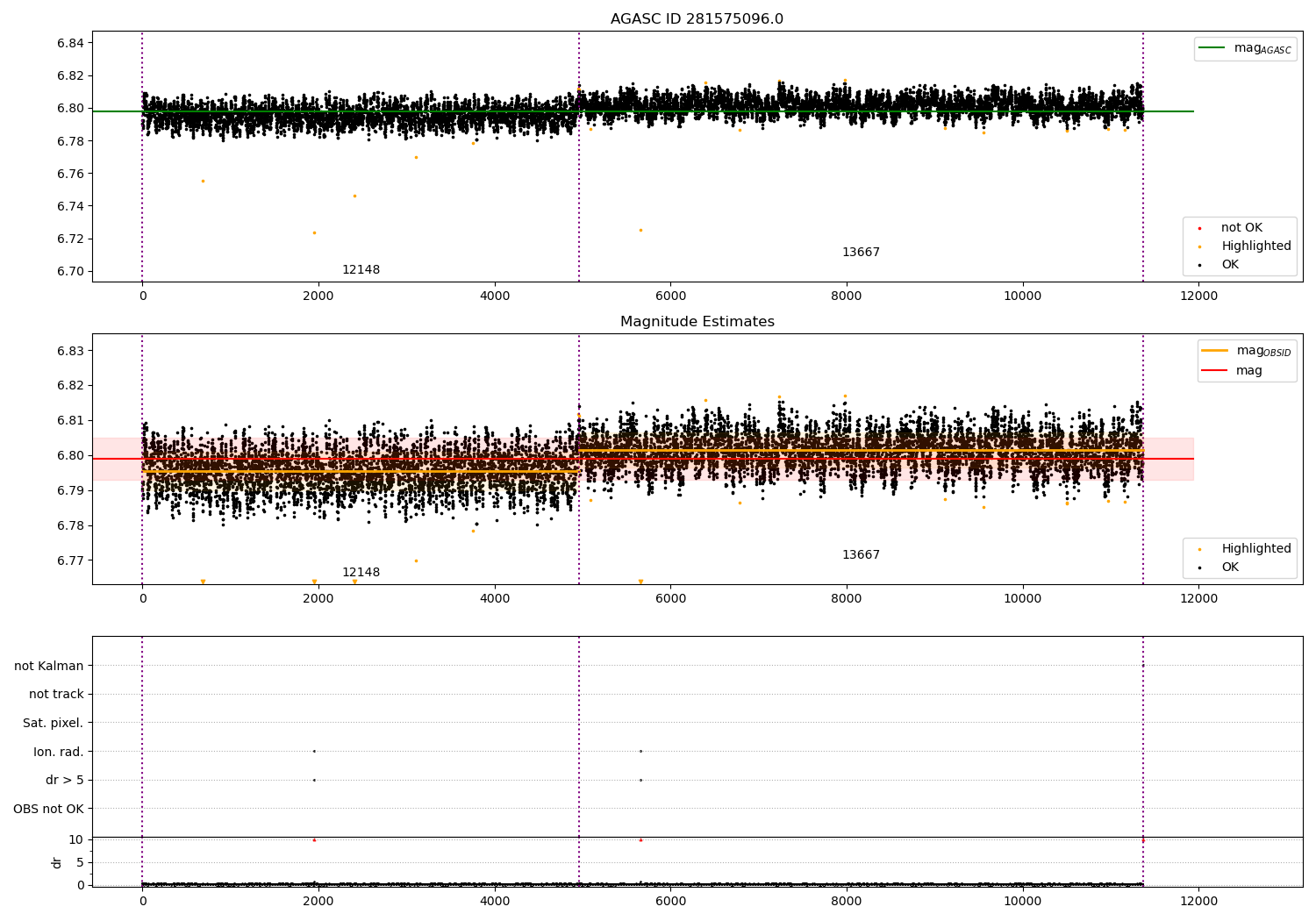The height and width of the screenshot is (921, 1316).
Task: Click the 6.70 y-axis tick label
Action: [x=69, y=272]
